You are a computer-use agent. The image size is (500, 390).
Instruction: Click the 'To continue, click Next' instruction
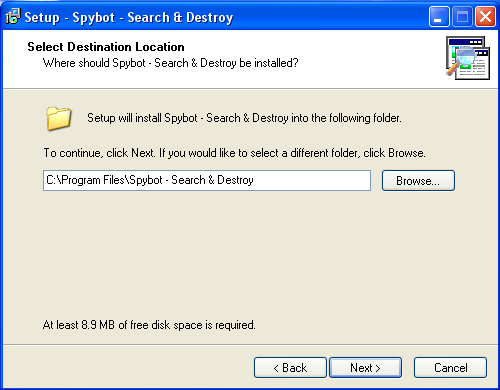pyautogui.click(x=234, y=153)
